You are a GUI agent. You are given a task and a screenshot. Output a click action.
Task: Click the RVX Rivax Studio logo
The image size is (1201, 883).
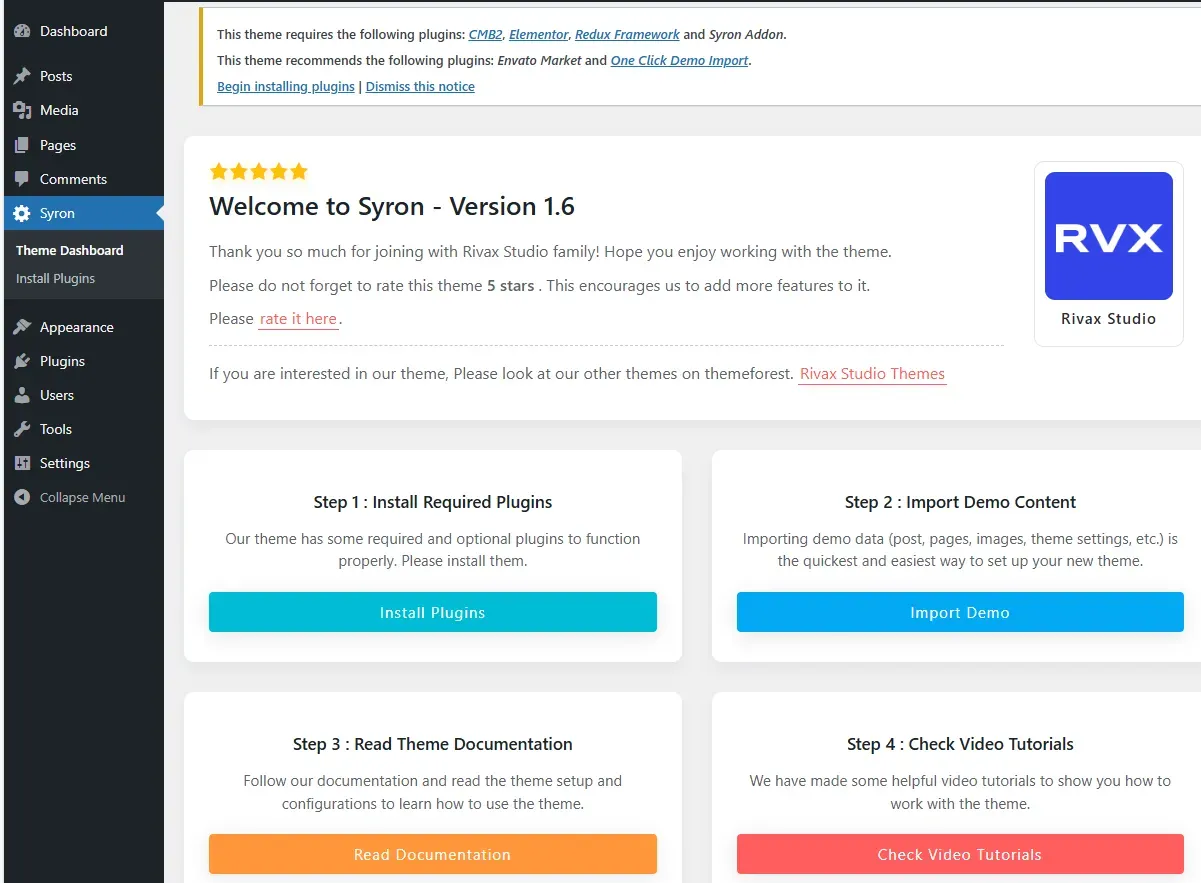[1108, 236]
